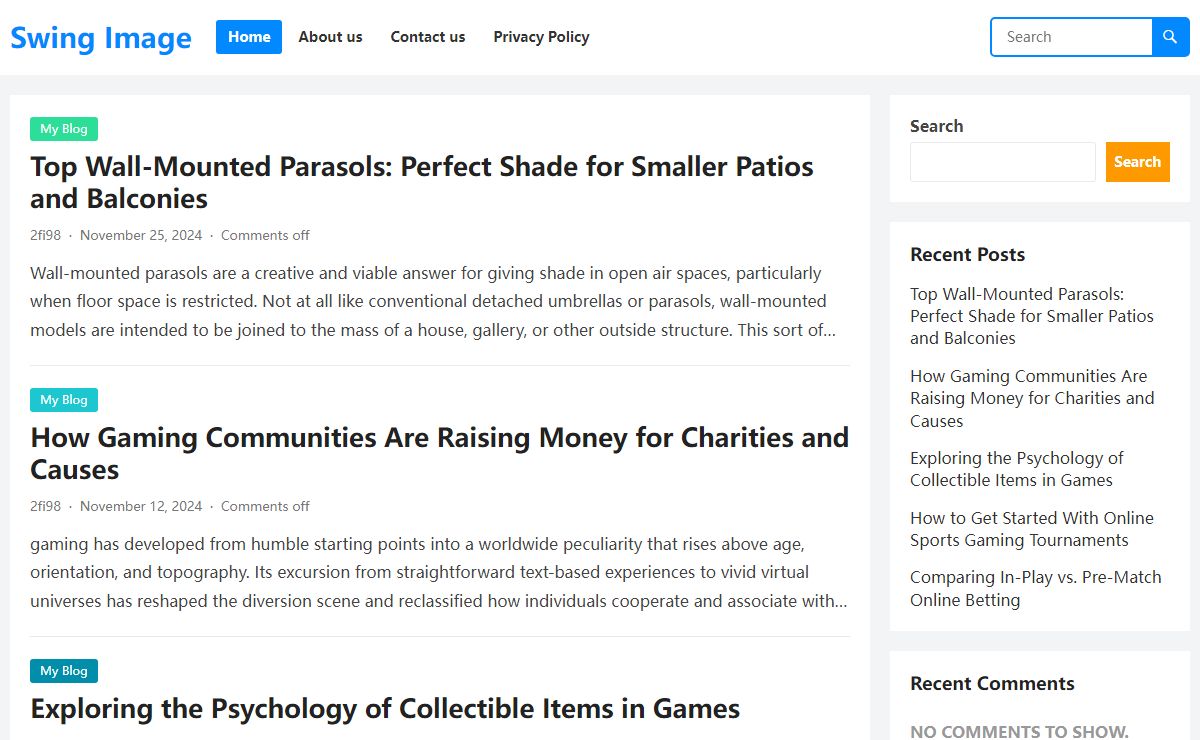
Task: Focus the header Search input field
Action: (x=1072, y=37)
